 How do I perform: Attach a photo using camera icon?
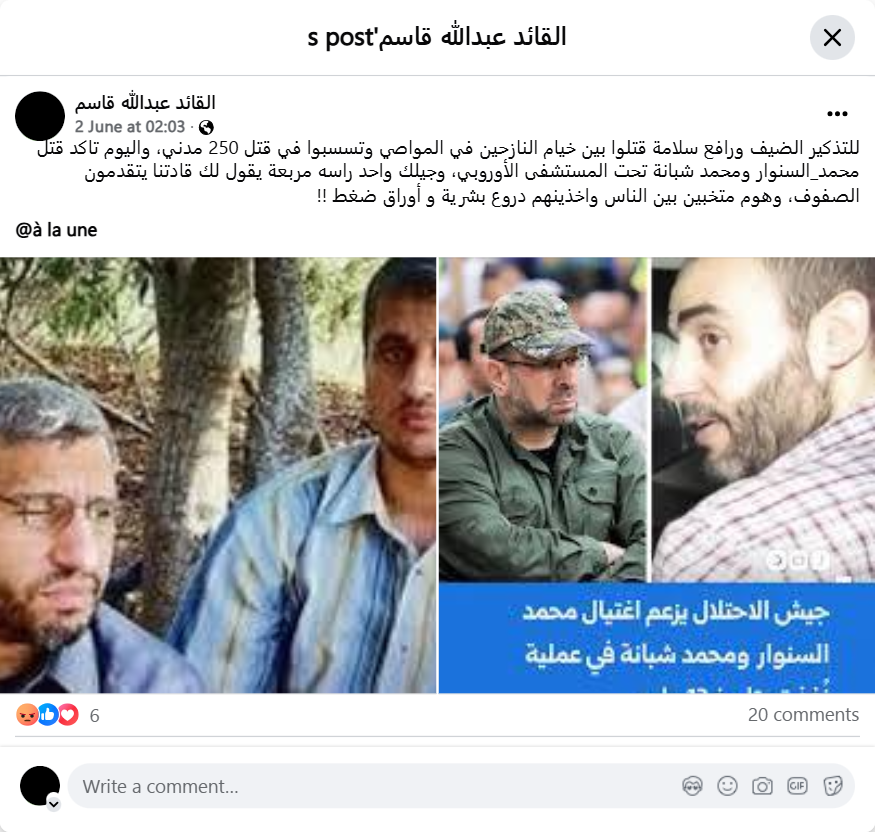(x=762, y=786)
